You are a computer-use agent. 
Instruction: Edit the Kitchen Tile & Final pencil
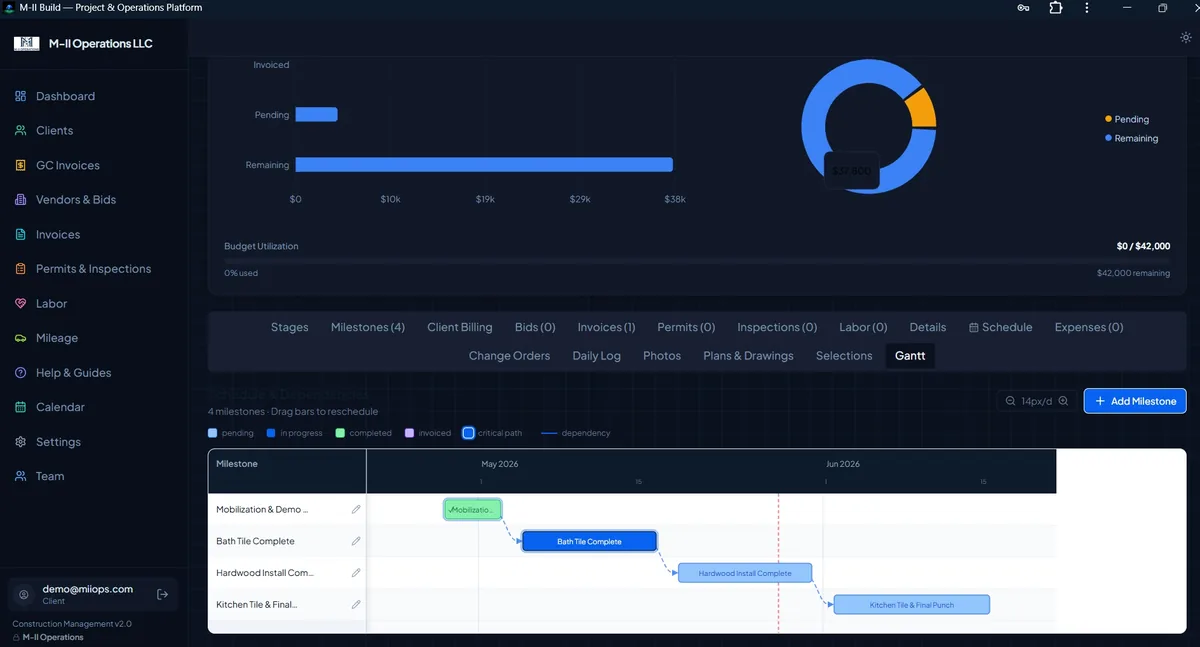356,605
